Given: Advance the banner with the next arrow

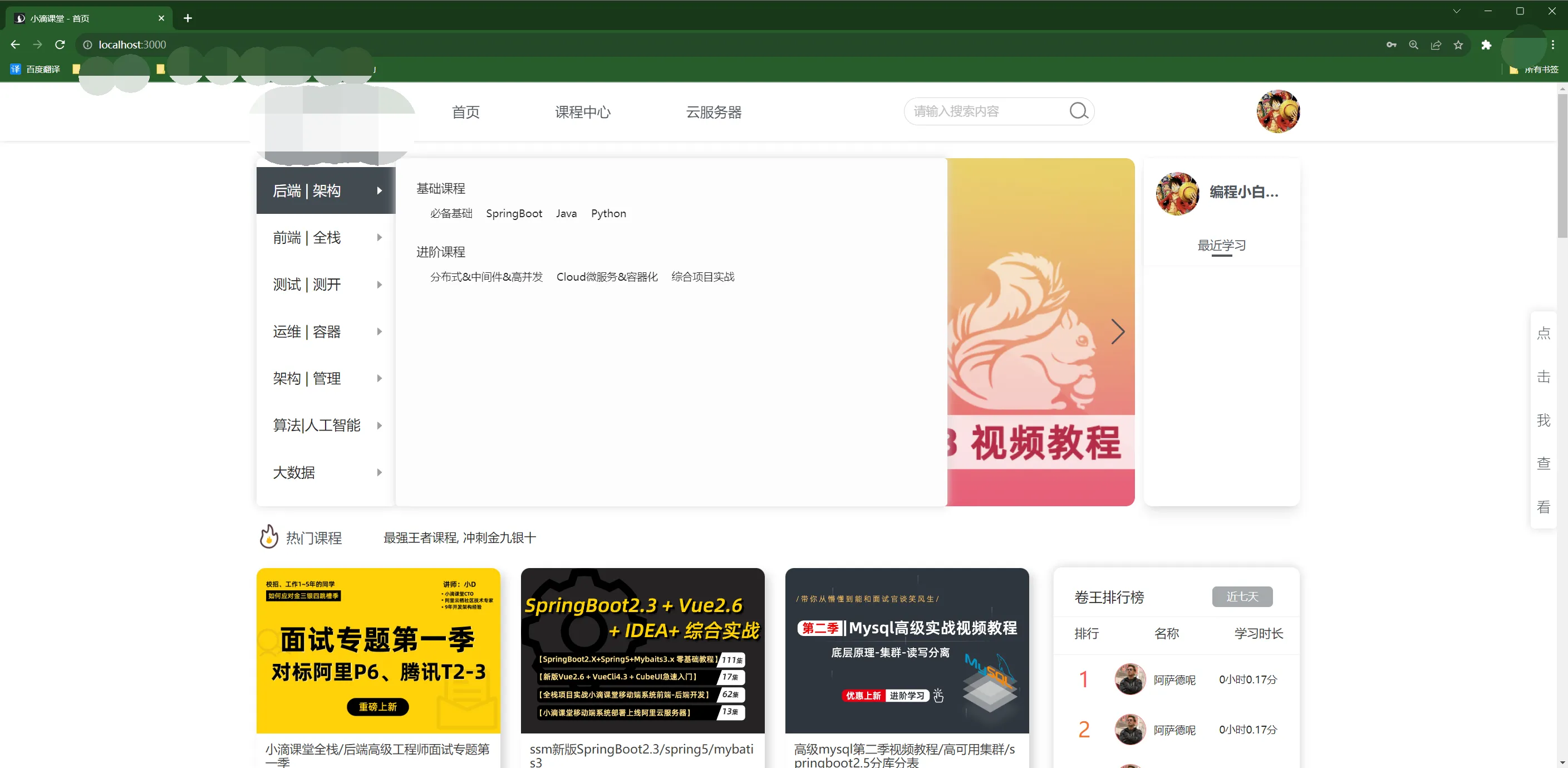Looking at the screenshot, I should tap(1118, 332).
